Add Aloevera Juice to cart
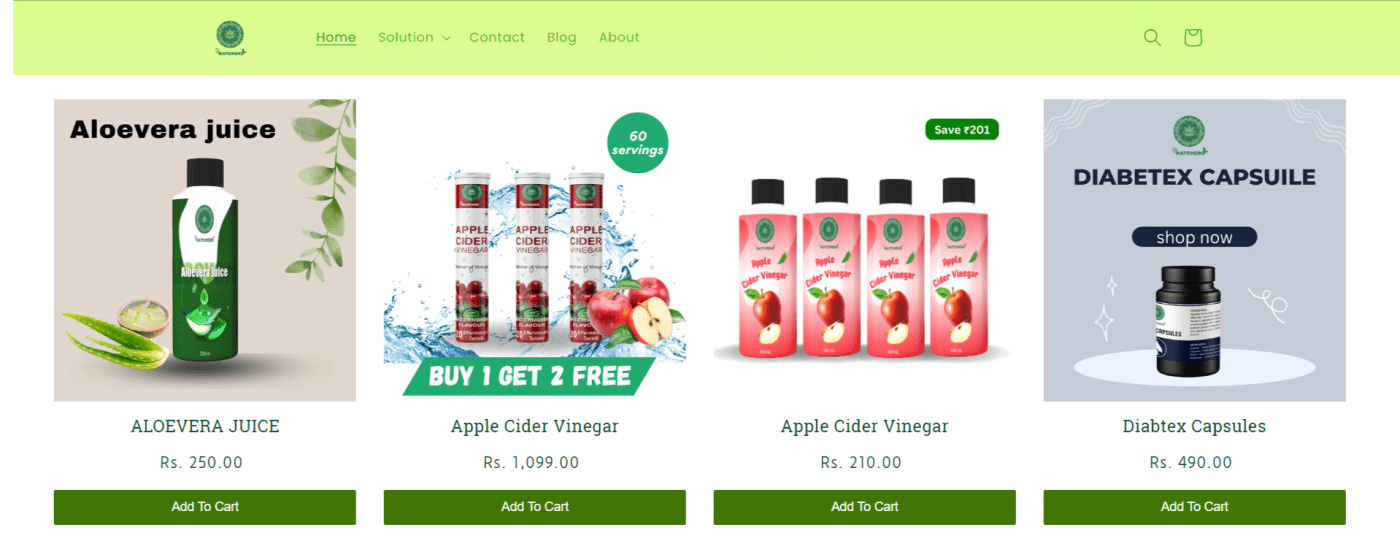Image resolution: width=1400 pixels, height=541 pixels. click(x=205, y=507)
